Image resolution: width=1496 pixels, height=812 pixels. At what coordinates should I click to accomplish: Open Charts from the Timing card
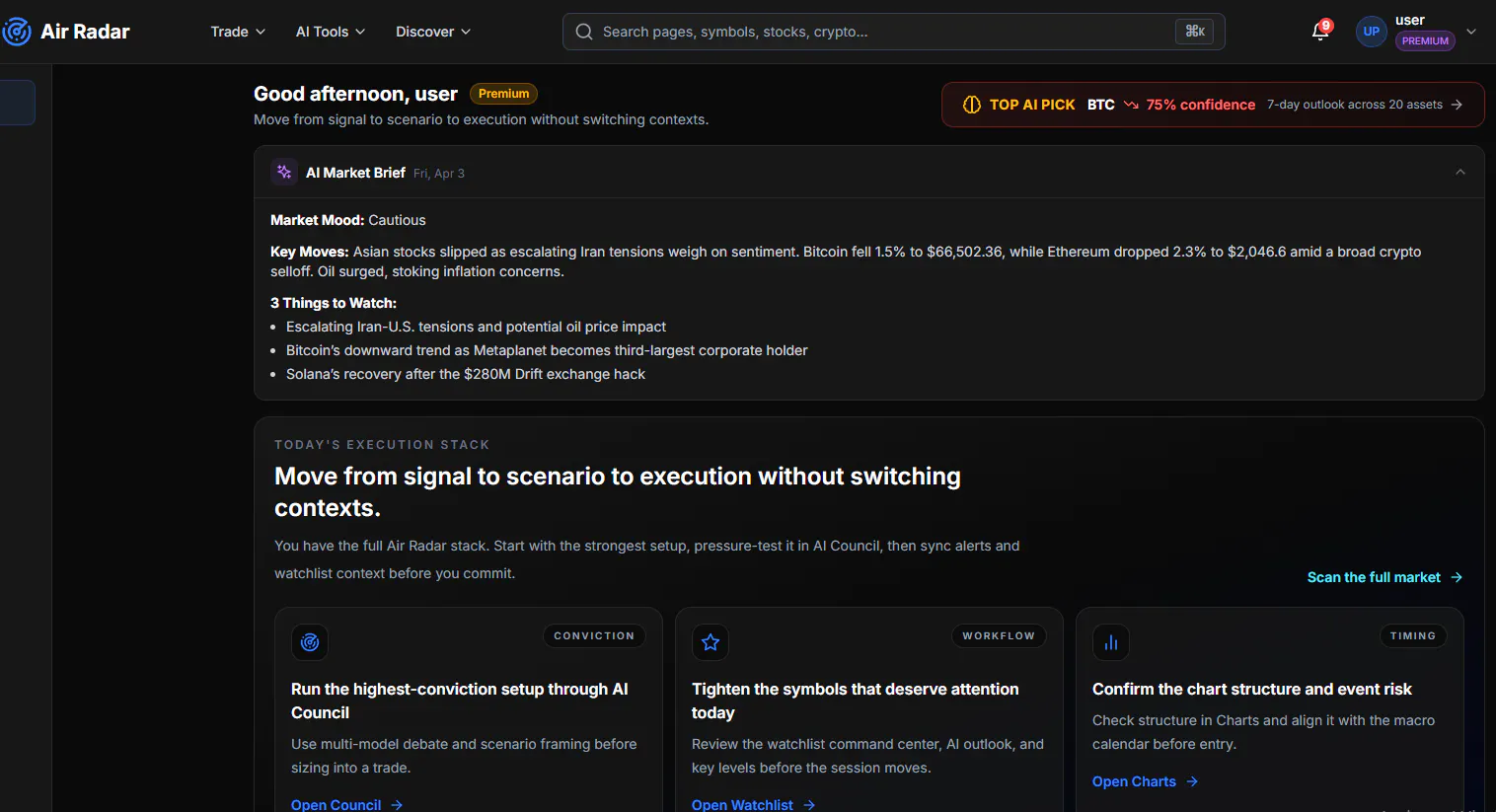tap(1145, 781)
